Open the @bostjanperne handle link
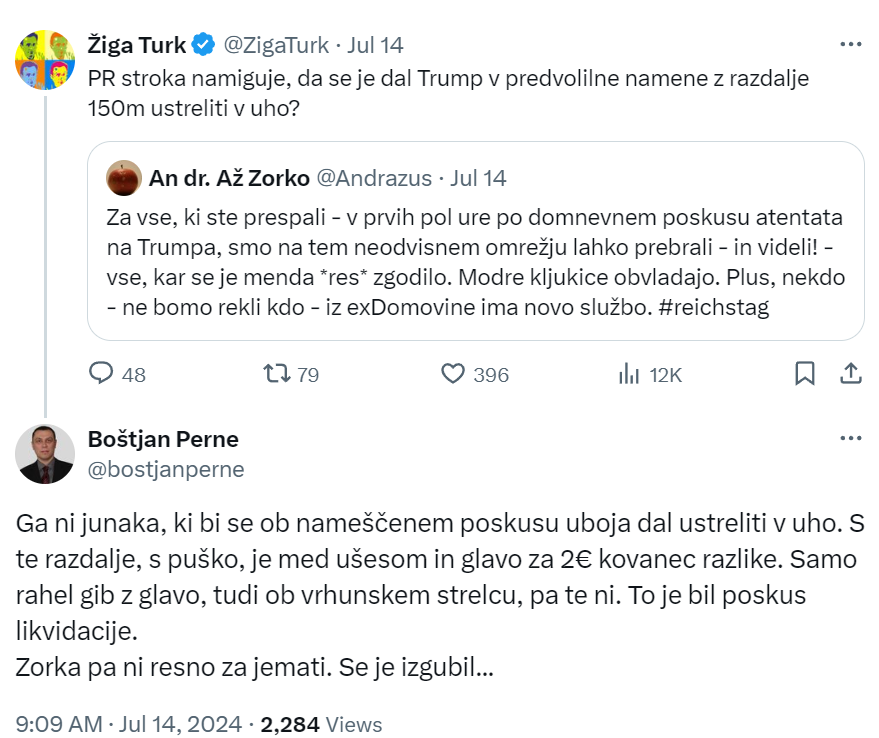This screenshot has width=879, height=738. click(x=166, y=469)
